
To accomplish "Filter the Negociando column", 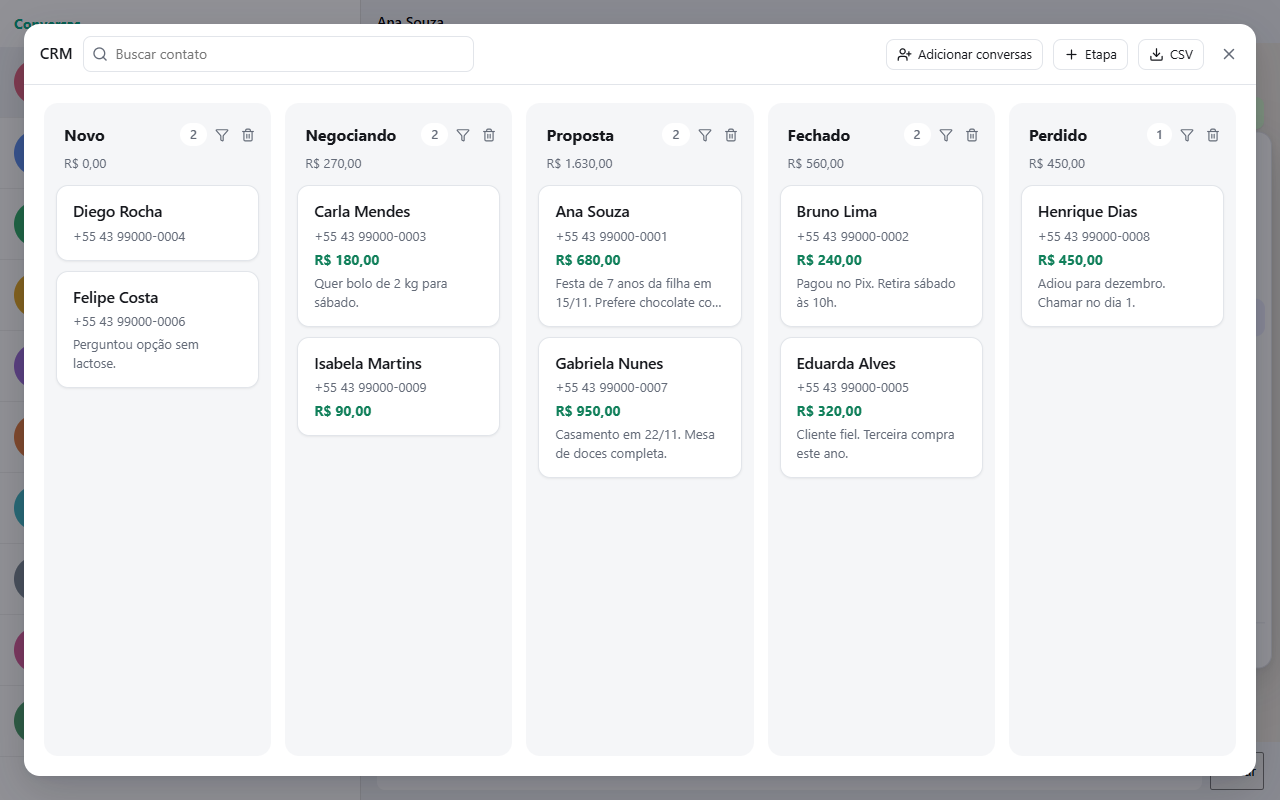I will tap(463, 135).
